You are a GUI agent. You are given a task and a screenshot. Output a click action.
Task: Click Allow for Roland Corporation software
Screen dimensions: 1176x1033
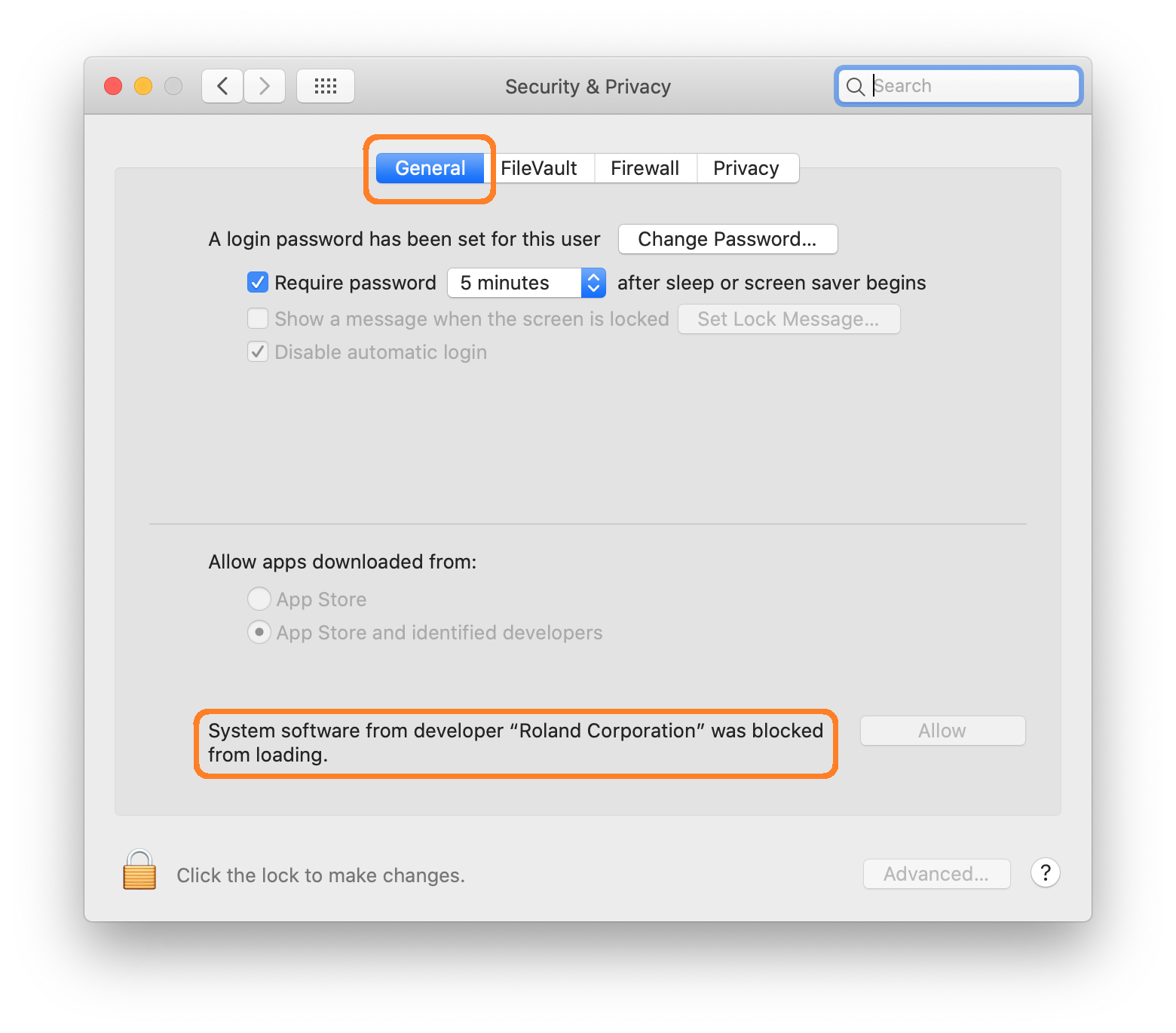(942, 731)
